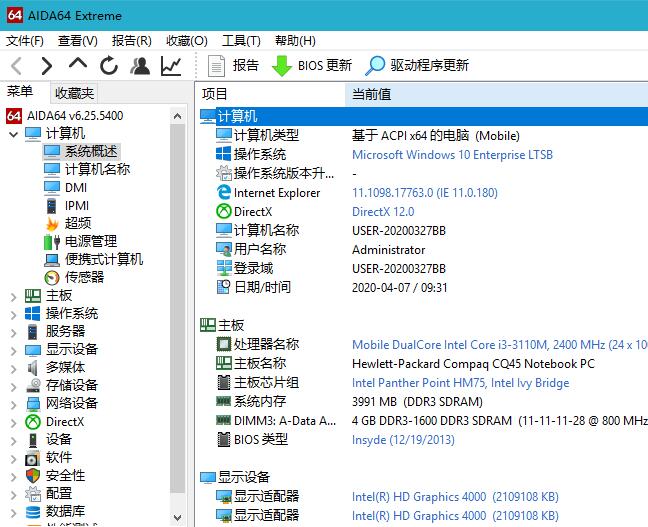Image resolution: width=648 pixels, height=527 pixels.
Task: Click the Insyde (12/19/2013) BIOS link
Action: click(403, 440)
